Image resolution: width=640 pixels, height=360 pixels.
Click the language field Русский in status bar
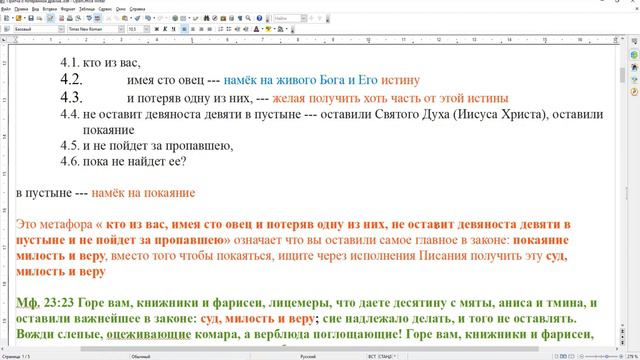click(308, 357)
